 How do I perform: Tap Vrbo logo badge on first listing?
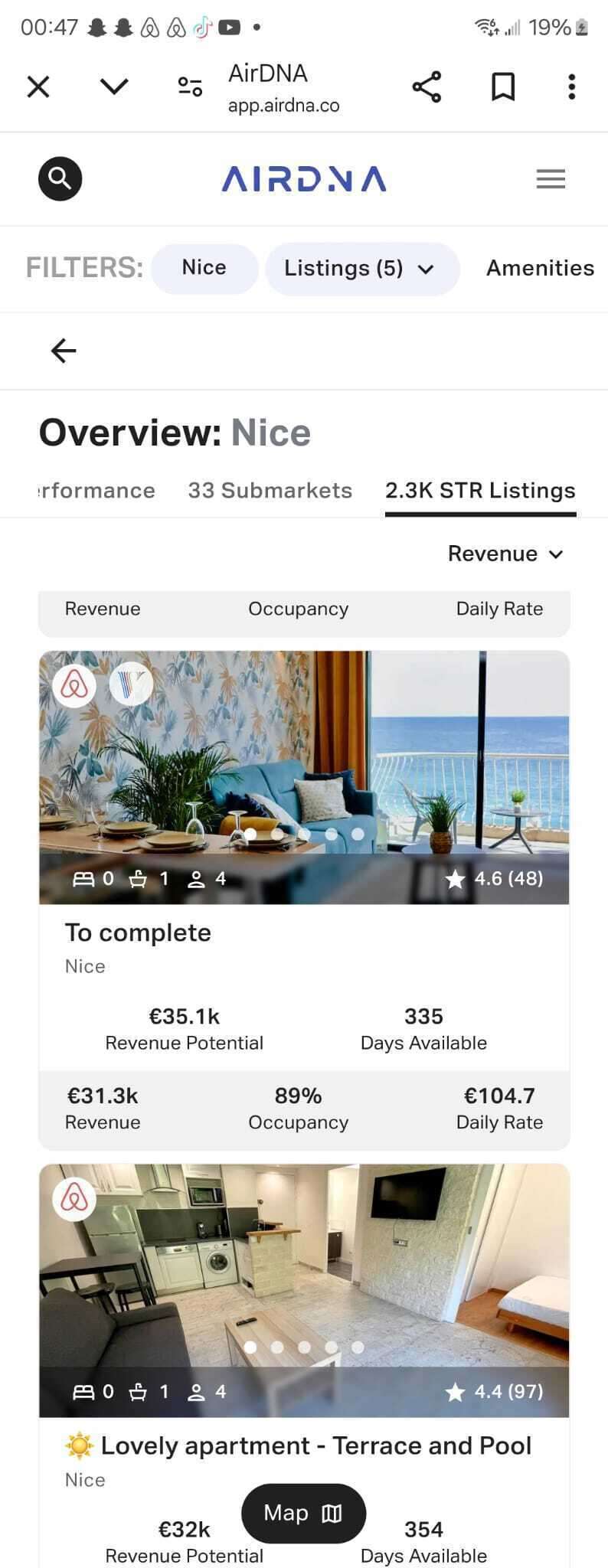point(131,683)
